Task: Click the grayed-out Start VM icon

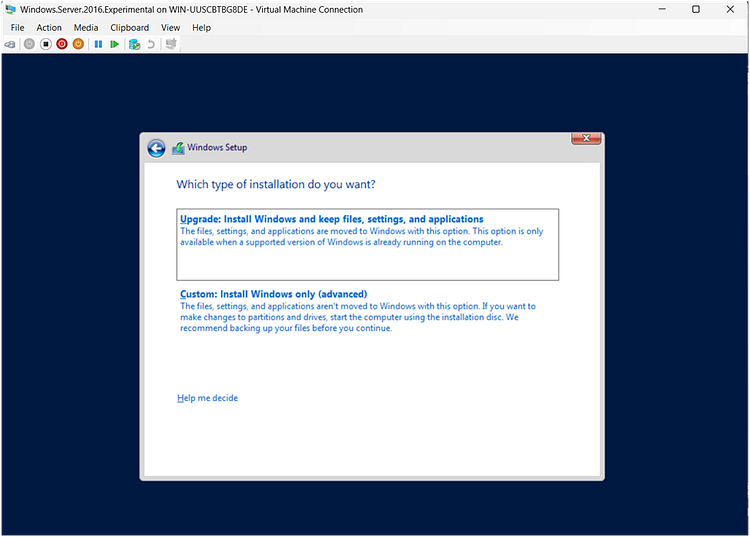Action: pyautogui.click(x=29, y=44)
